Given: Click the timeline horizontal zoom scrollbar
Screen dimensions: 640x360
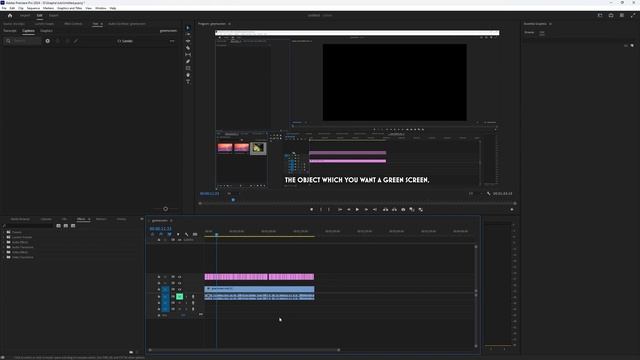Looking at the screenshot, I should coord(244,350).
